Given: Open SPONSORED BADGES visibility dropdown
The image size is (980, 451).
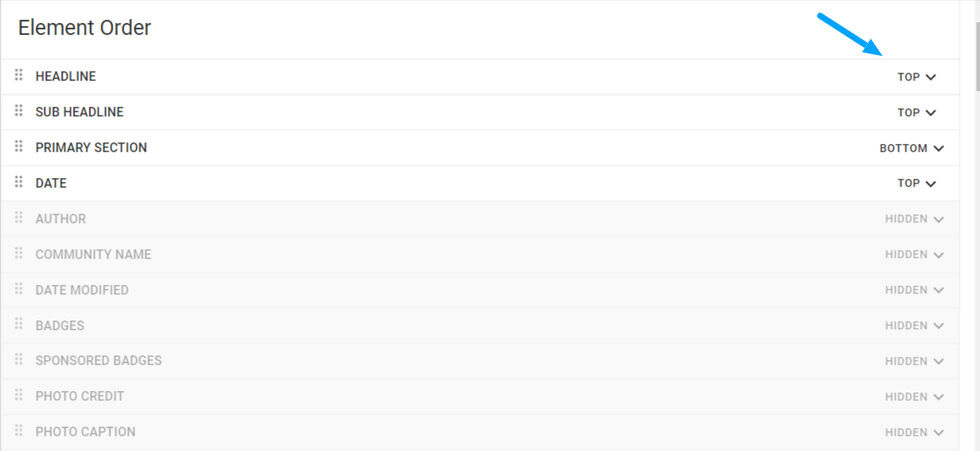Looking at the screenshot, I should pos(914,361).
